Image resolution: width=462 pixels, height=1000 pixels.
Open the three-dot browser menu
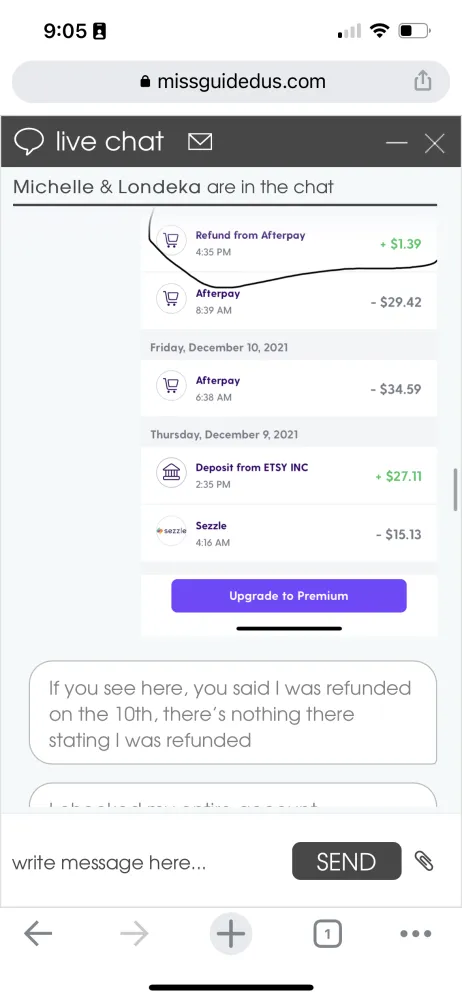[415, 934]
